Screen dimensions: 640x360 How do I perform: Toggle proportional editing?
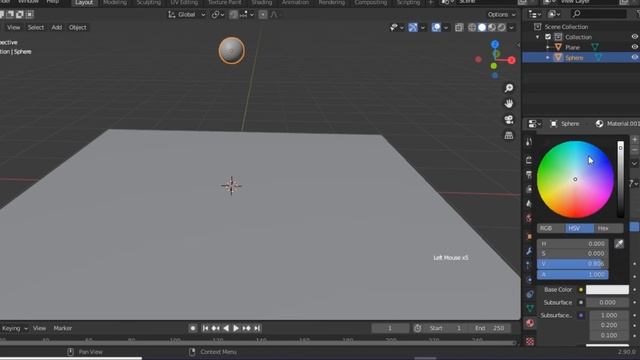coord(263,15)
